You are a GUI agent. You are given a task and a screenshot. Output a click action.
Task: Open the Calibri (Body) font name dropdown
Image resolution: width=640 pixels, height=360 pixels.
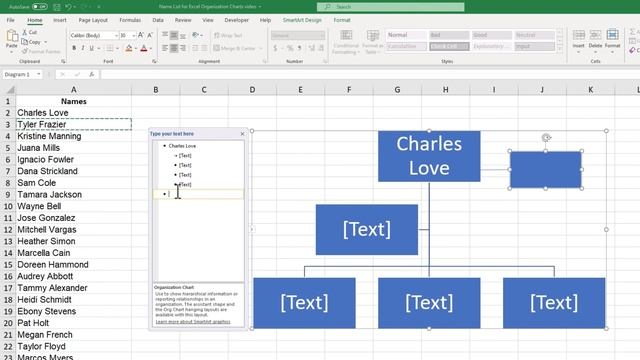click(116, 36)
